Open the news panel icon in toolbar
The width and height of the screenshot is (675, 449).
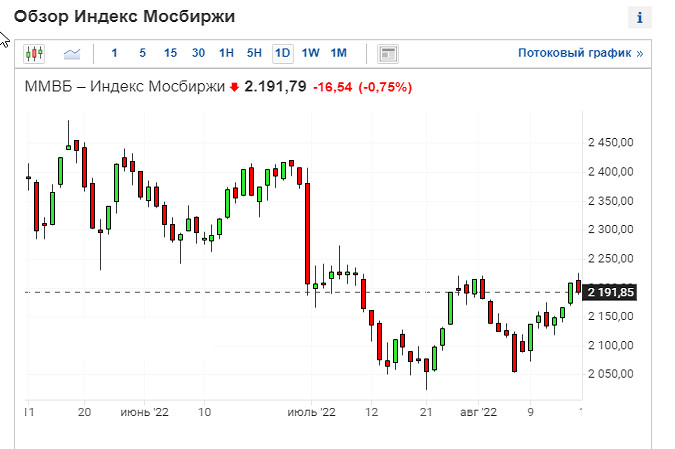tap(389, 53)
